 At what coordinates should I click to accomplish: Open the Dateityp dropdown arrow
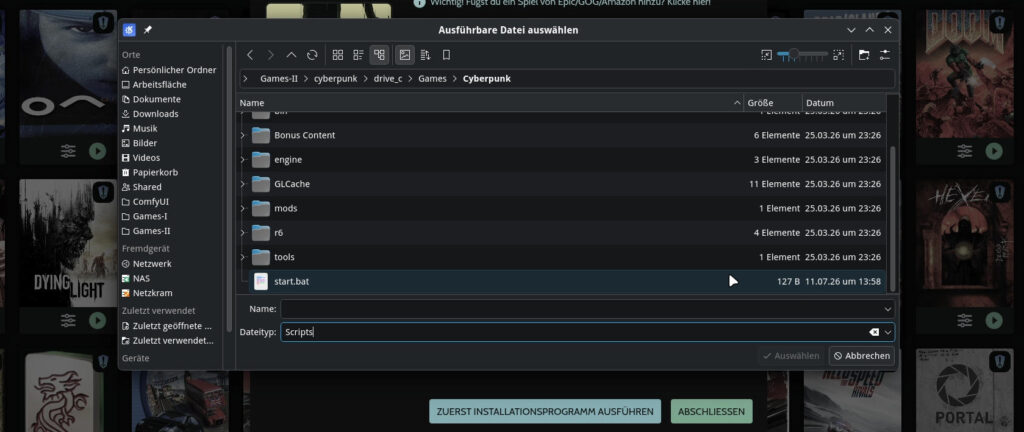888,332
